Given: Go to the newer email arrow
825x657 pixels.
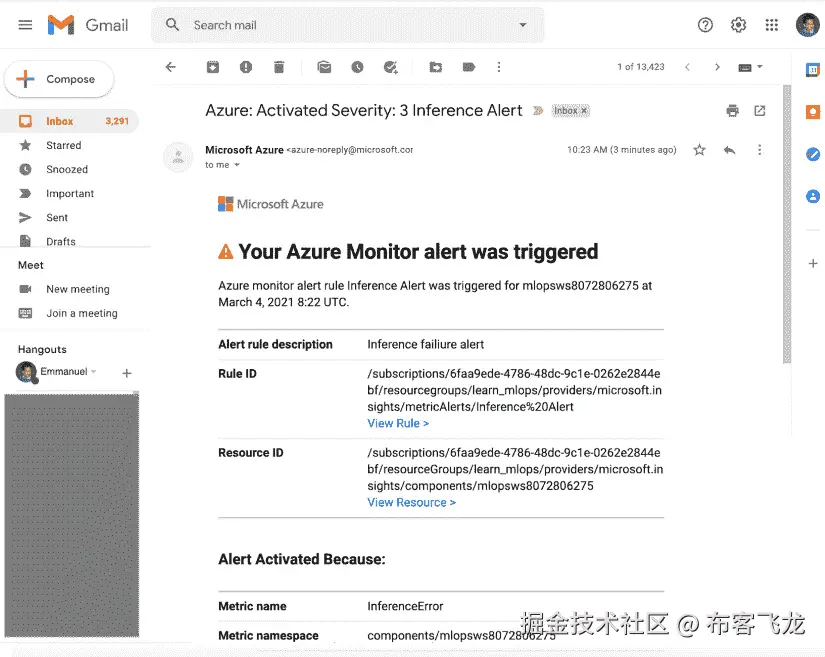Looking at the screenshot, I should point(687,67).
